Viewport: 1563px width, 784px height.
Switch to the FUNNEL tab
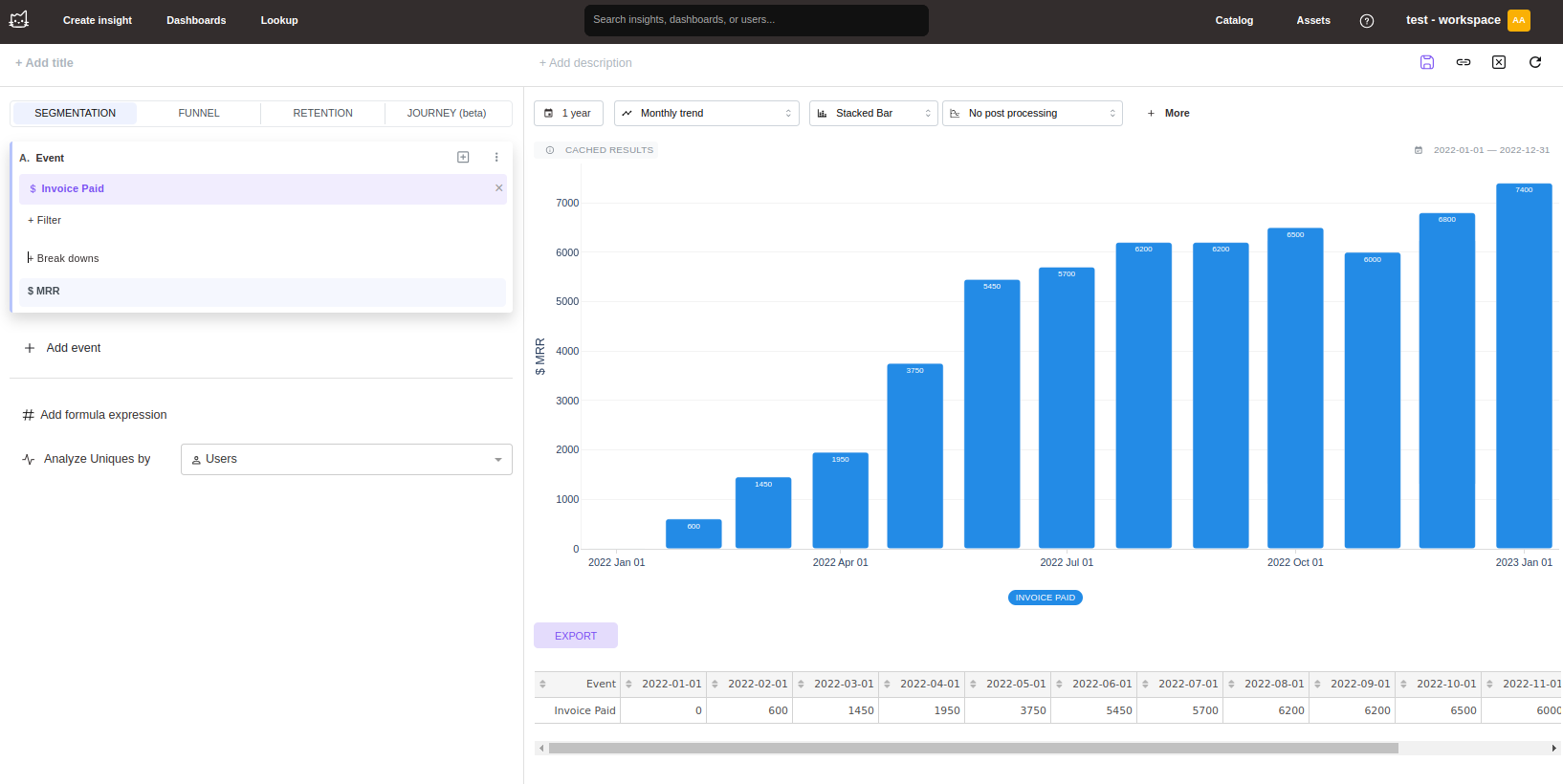click(x=199, y=113)
